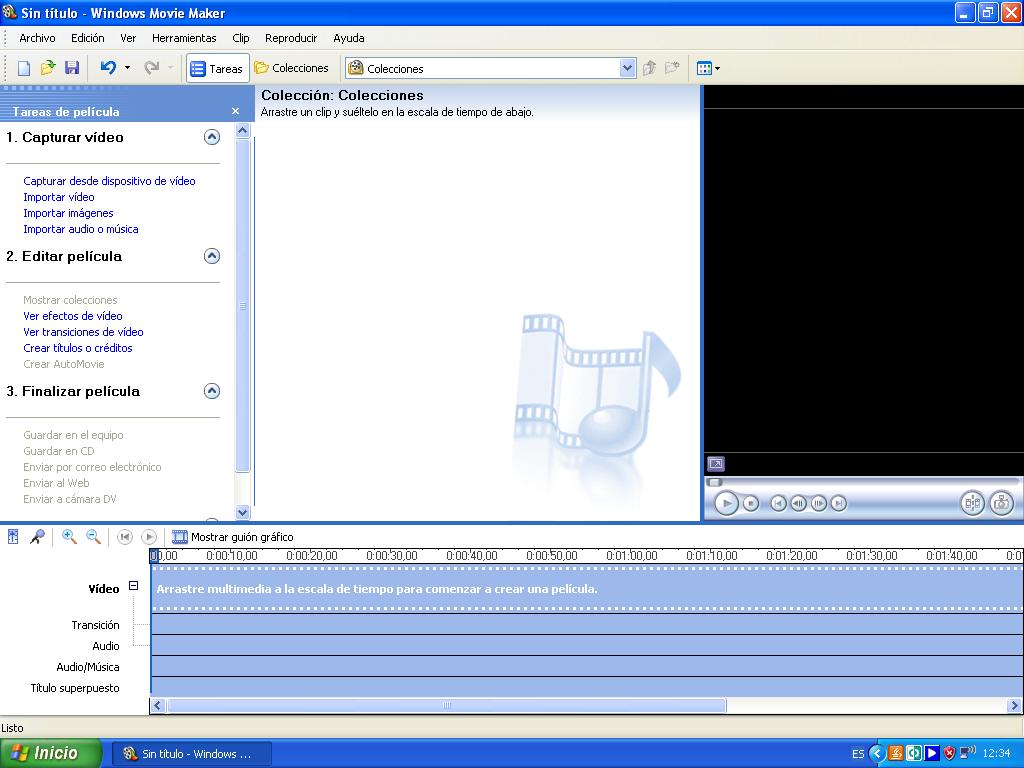Click the Save Project floppy icon
This screenshot has width=1024, height=768.
[x=72, y=68]
